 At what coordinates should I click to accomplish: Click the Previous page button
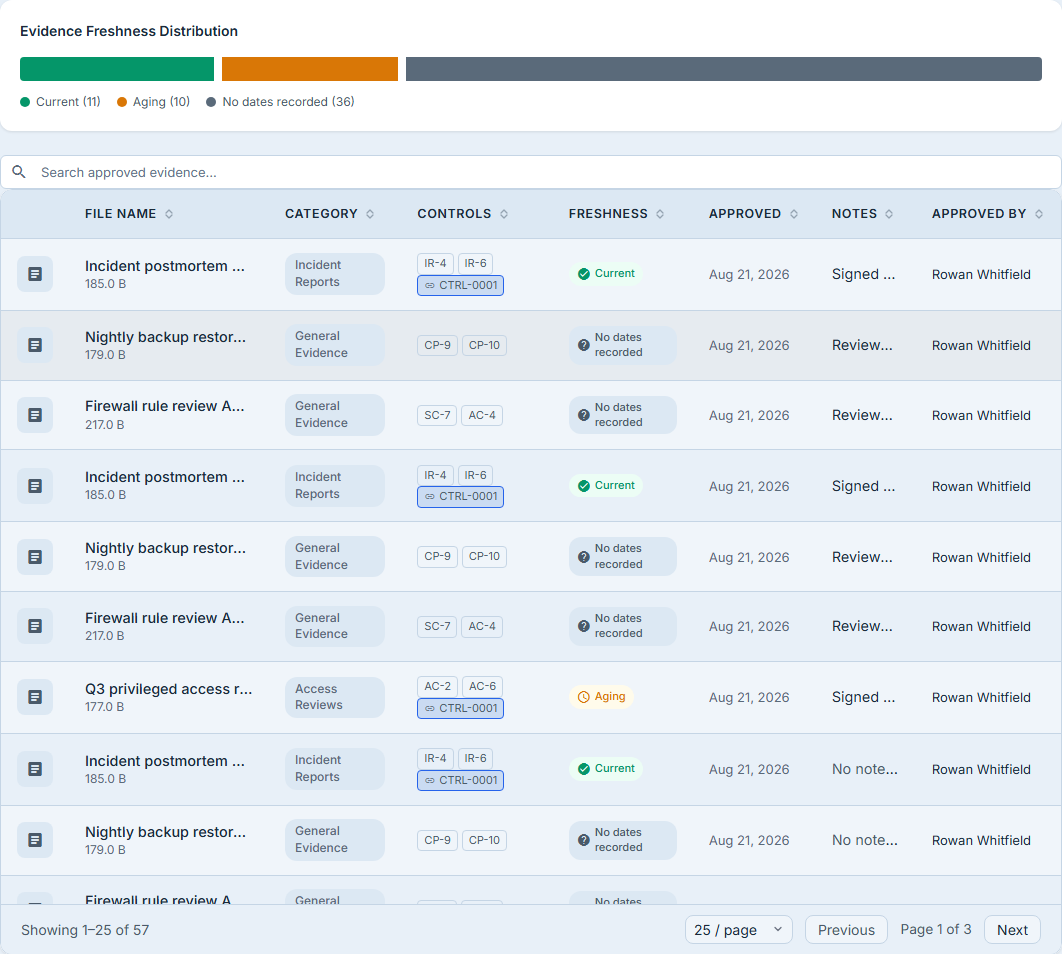click(x=846, y=930)
